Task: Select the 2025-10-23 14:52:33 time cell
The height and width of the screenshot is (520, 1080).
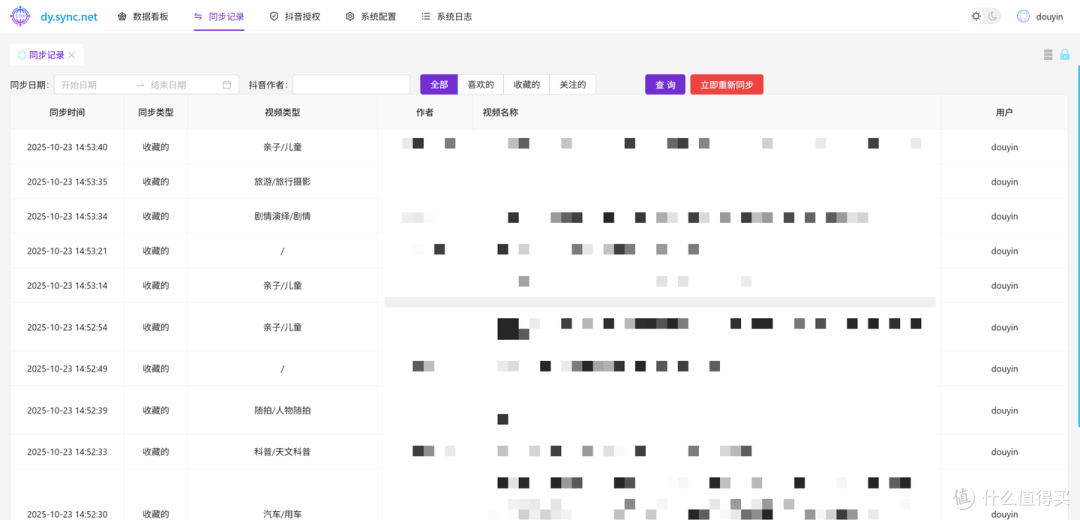Action: coord(67,452)
